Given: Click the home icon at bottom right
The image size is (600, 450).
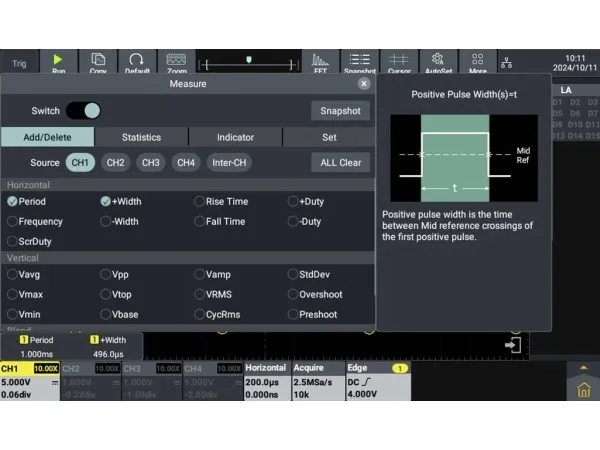Looking at the screenshot, I should pyautogui.click(x=583, y=390).
